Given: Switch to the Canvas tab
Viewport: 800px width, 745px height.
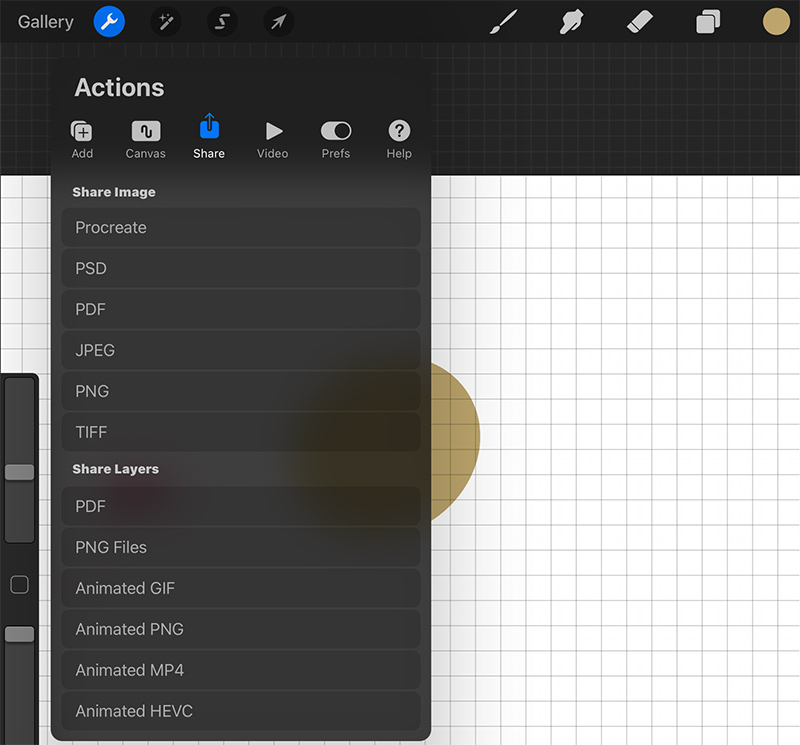Looking at the screenshot, I should coord(145,140).
